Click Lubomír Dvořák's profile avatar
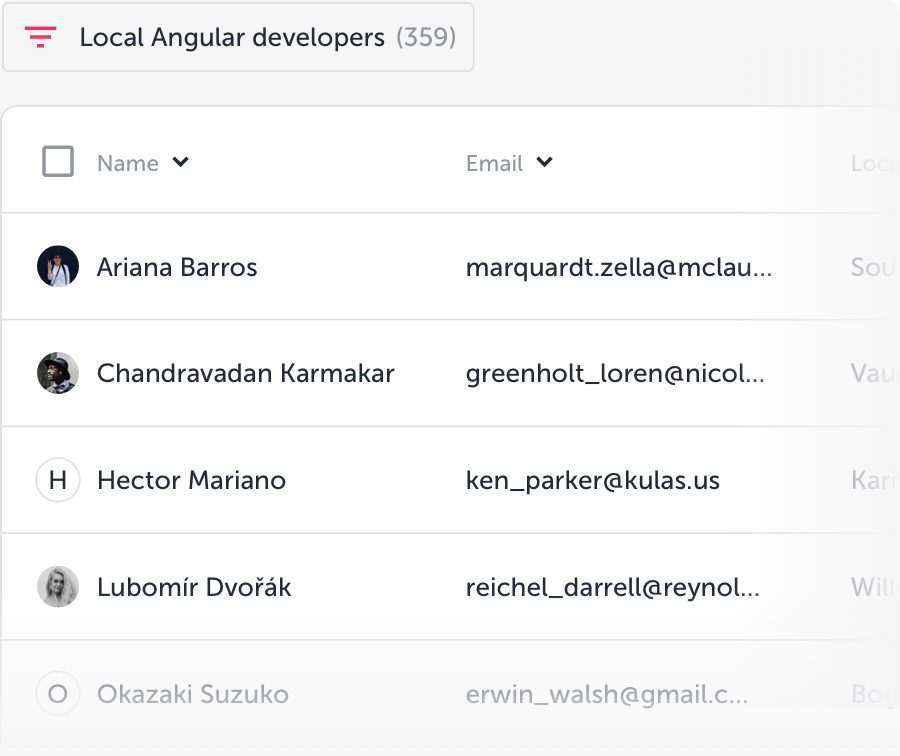The image size is (900, 756). coord(58,587)
